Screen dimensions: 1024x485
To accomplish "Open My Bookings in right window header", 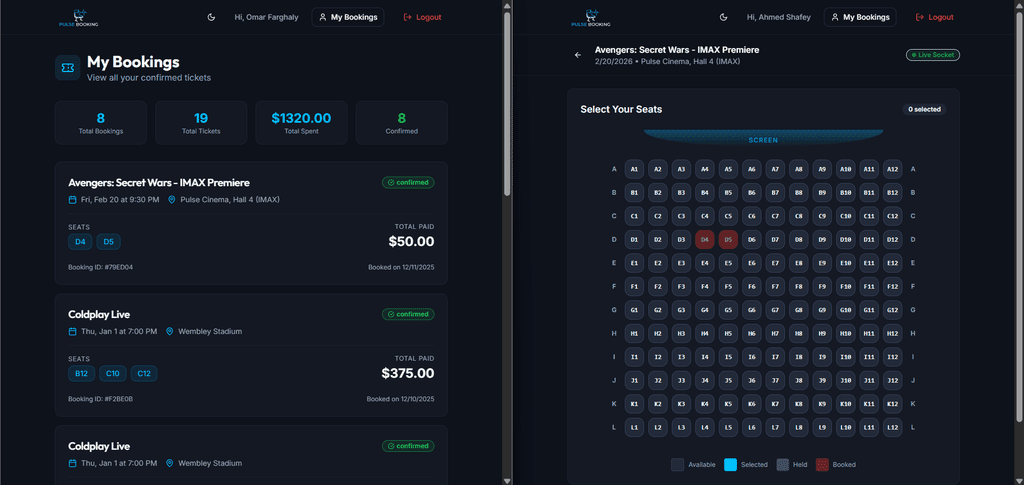I will click(860, 17).
